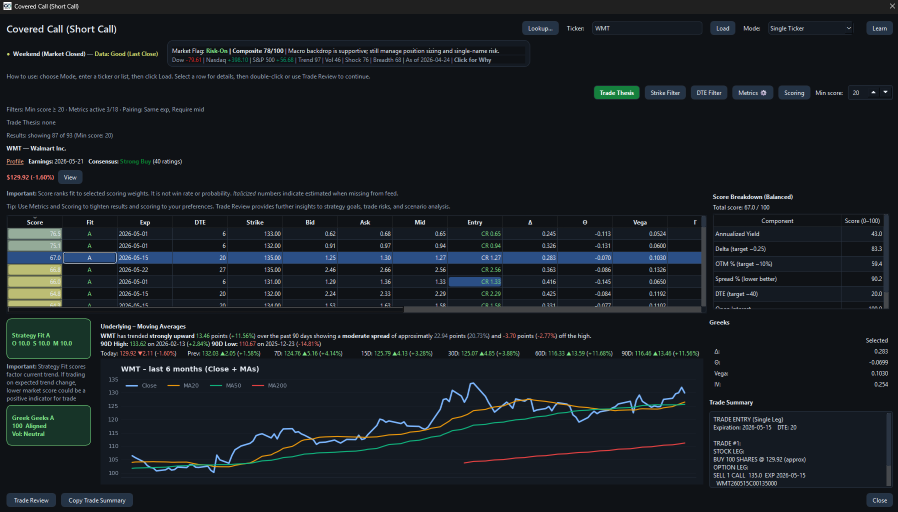Focus the Ticker input containing WMT
Screen dimensions: 898x512
pos(647,28)
